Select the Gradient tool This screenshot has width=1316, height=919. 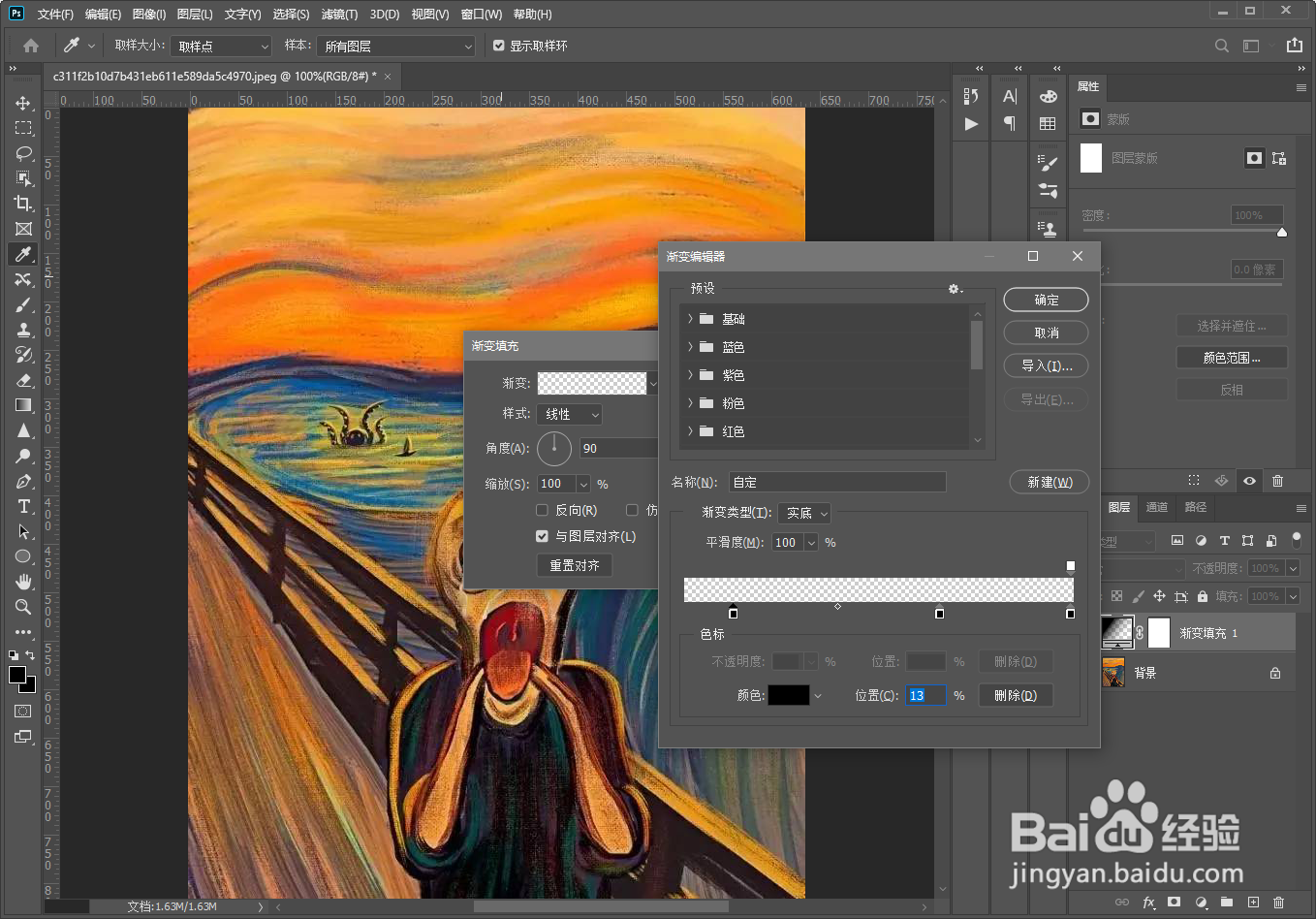[23, 405]
